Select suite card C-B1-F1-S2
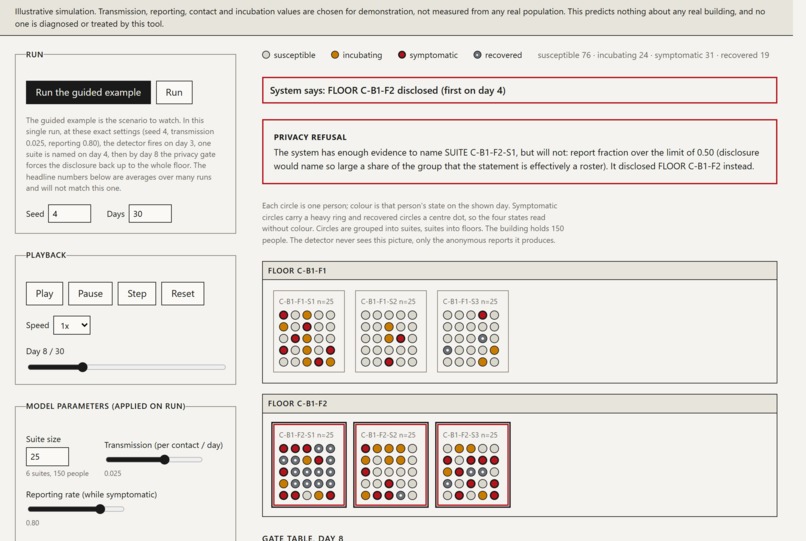The image size is (806, 541). 391,332
